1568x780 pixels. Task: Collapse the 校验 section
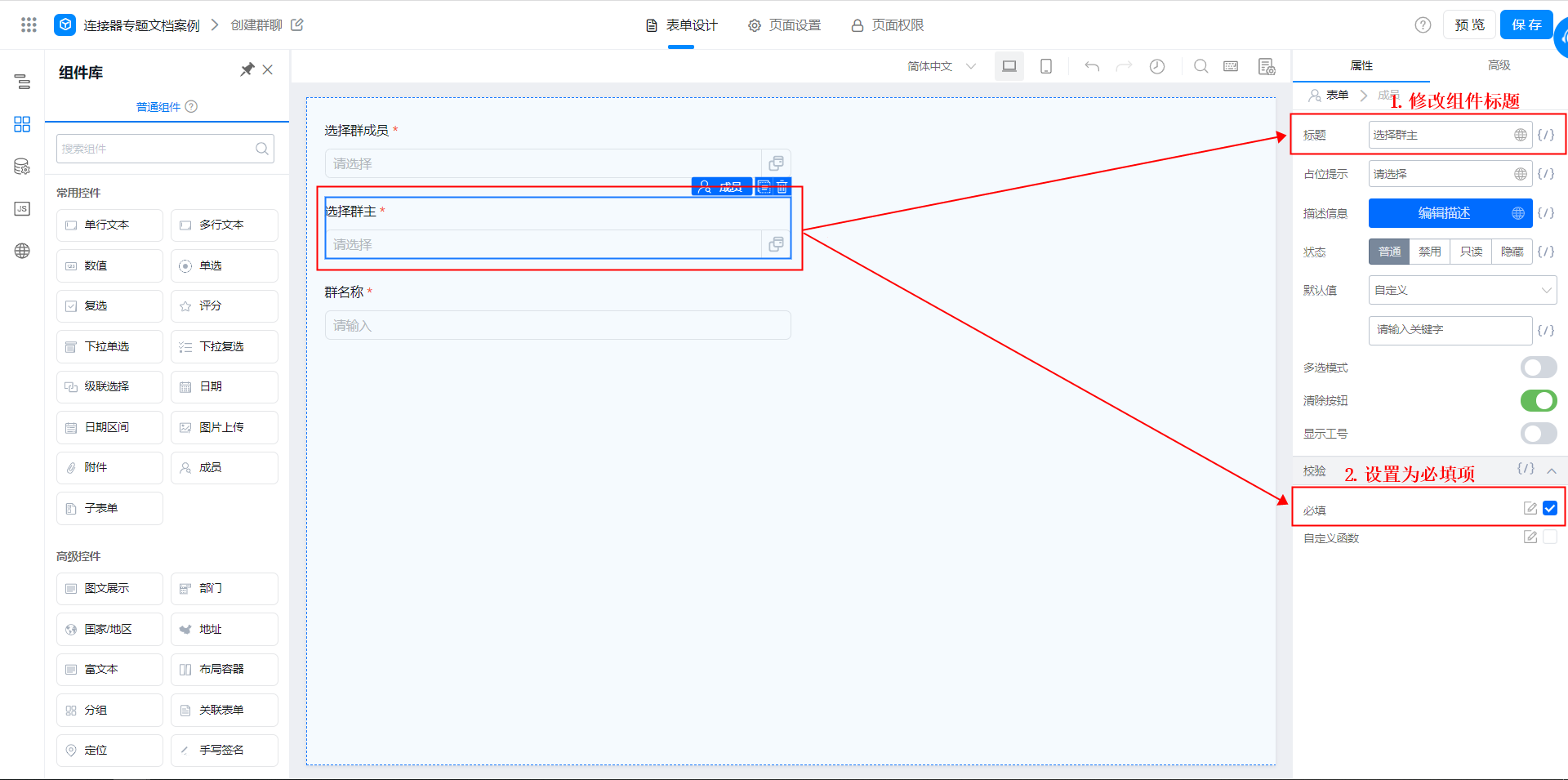pyautogui.click(x=1552, y=471)
